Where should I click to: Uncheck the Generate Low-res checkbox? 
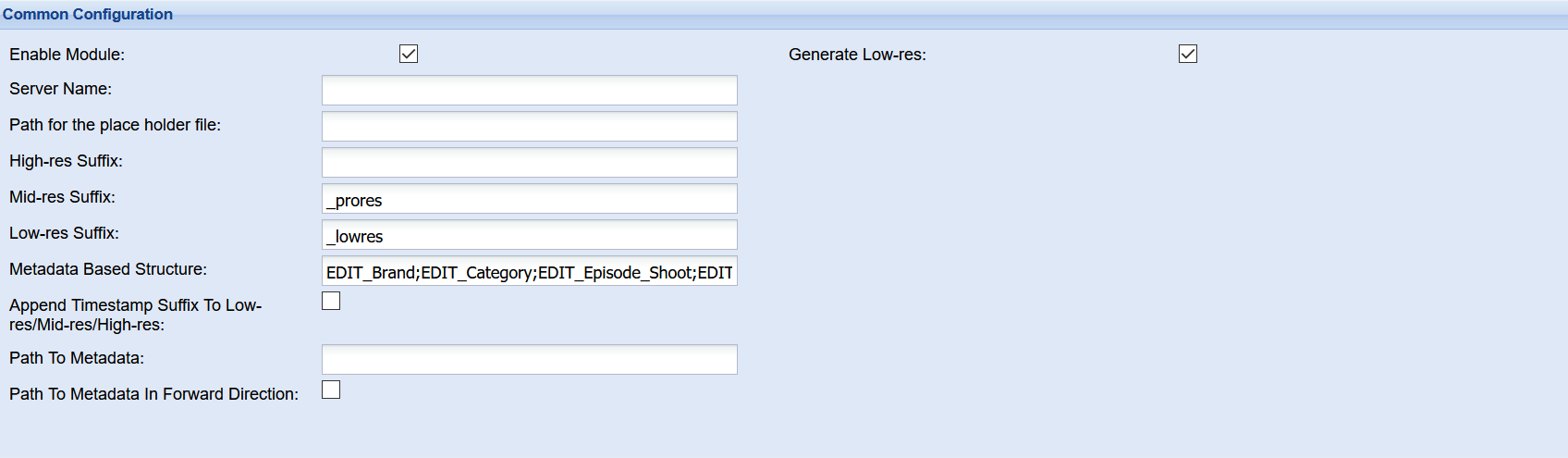pyautogui.click(x=1188, y=54)
